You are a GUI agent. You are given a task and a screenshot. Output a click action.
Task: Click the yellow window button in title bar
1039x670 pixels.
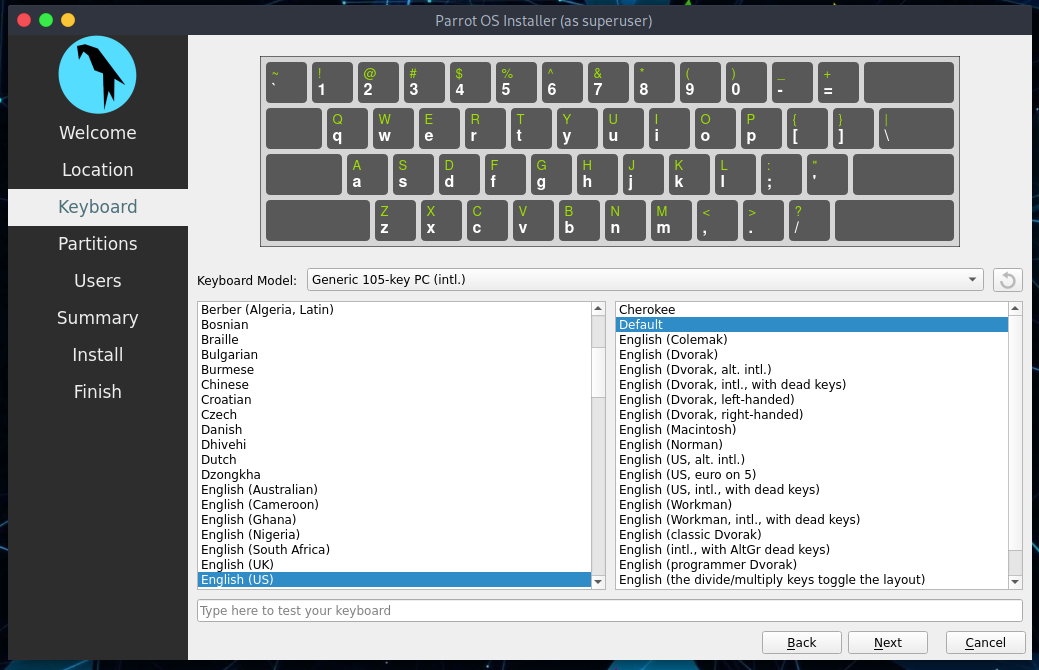pos(68,20)
